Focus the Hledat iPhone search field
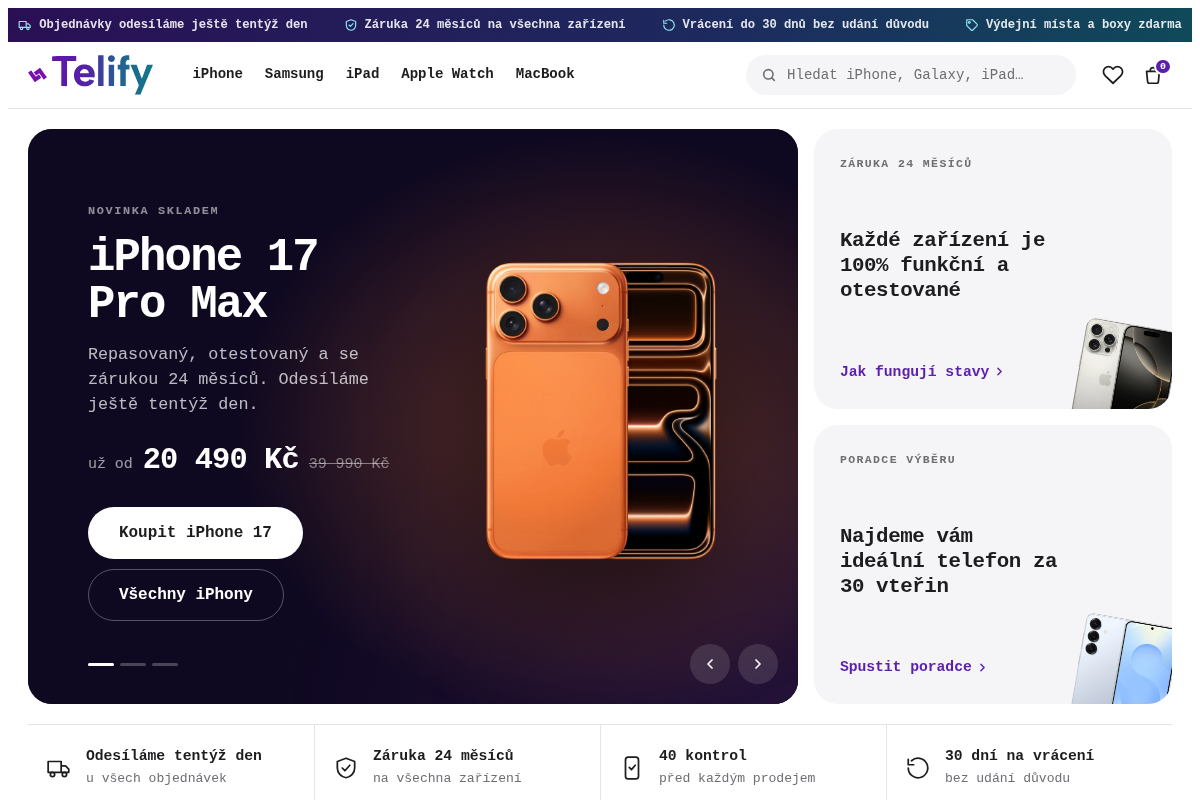1200x800 pixels. [x=911, y=75]
